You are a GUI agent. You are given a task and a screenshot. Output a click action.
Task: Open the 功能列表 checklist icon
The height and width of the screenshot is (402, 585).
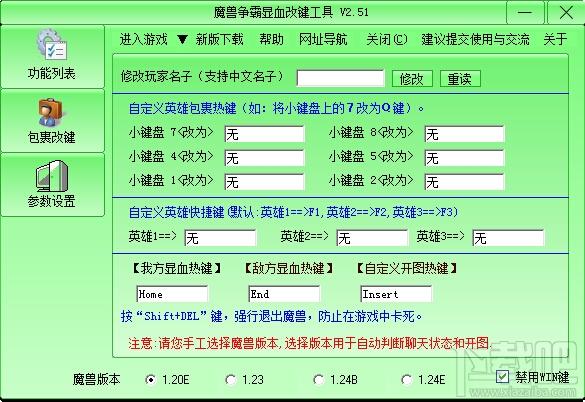click(52, 45)
